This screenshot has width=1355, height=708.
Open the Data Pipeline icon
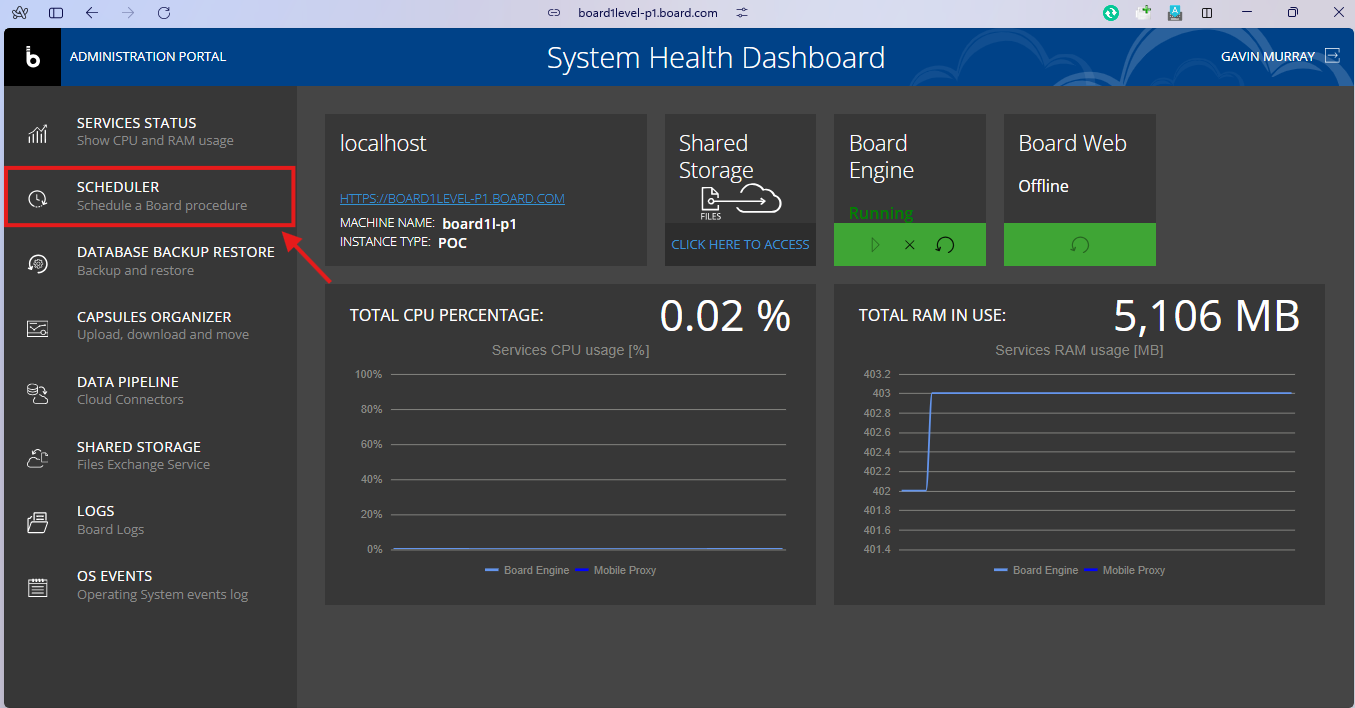click(x=37, y=392)
